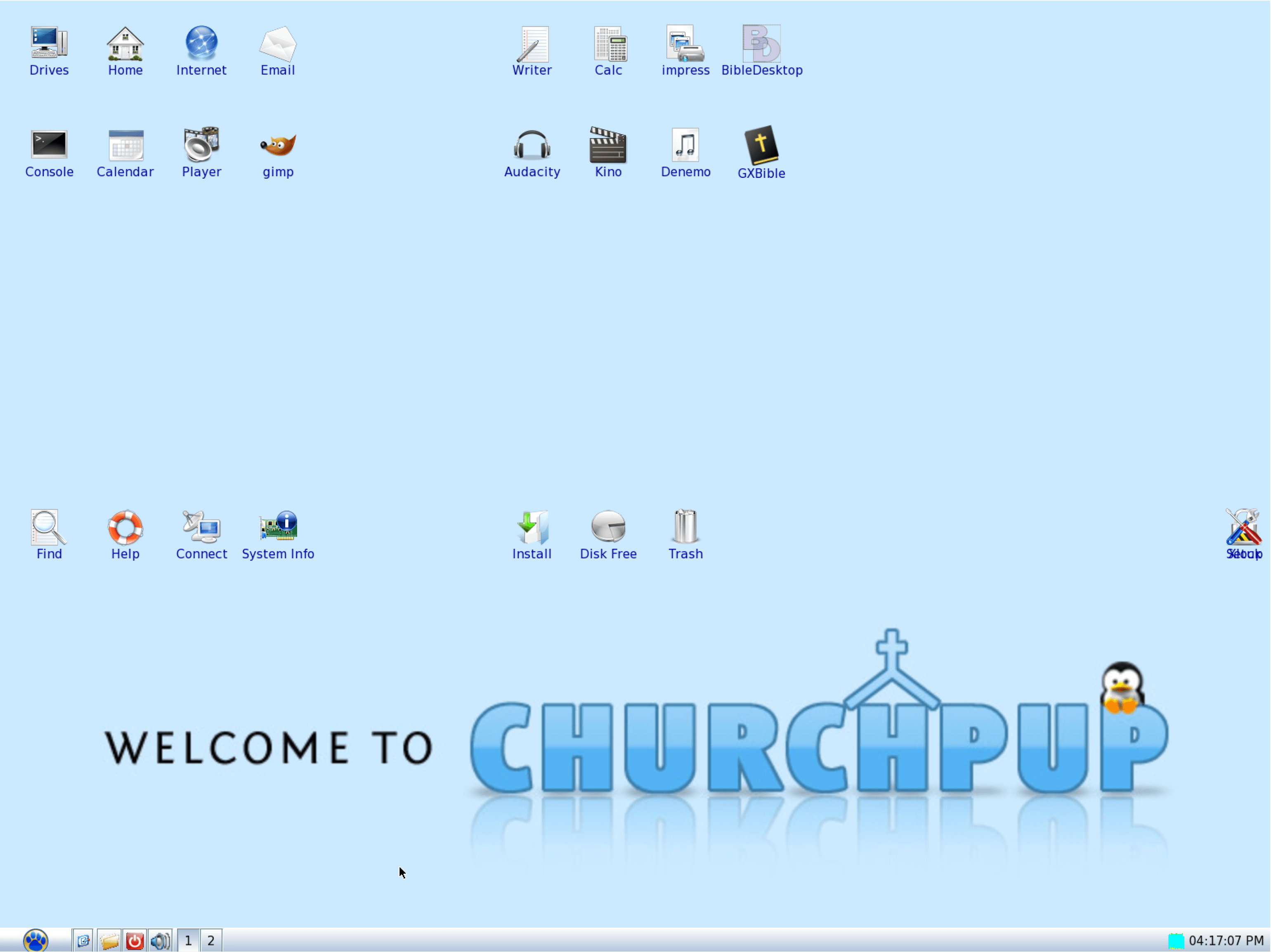Switch to virtual desktop 1
The height and width of the screenshot is (952, 1271).
(188, 940)
